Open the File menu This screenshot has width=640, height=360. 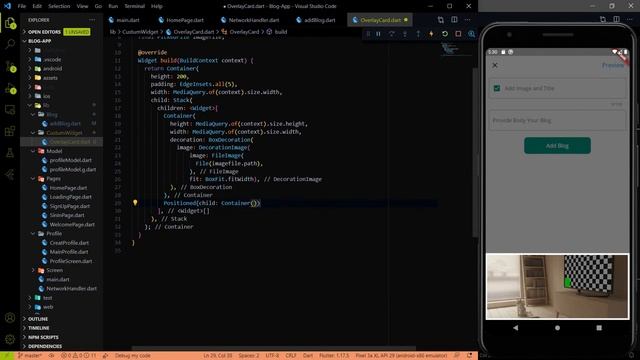click(22, 6)
